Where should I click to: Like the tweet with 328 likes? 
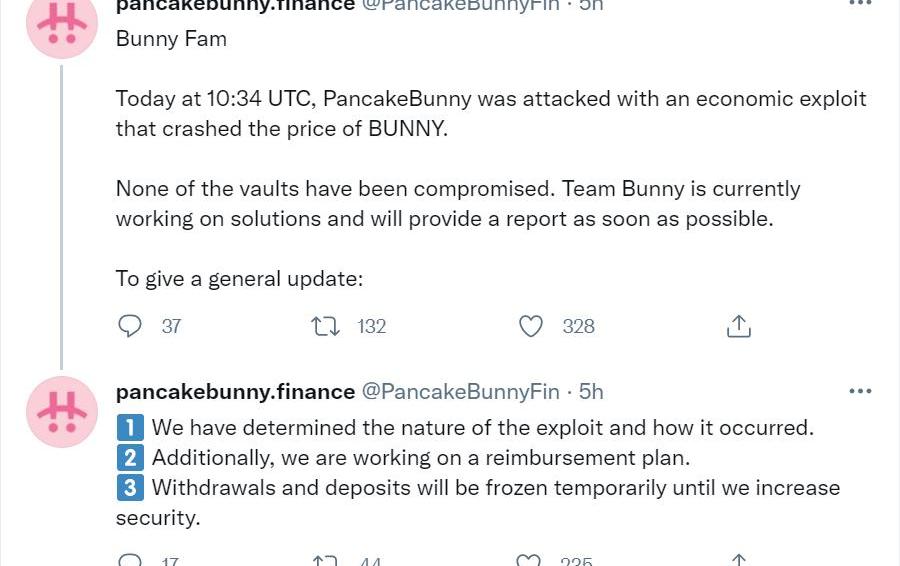tap(530, 326)
